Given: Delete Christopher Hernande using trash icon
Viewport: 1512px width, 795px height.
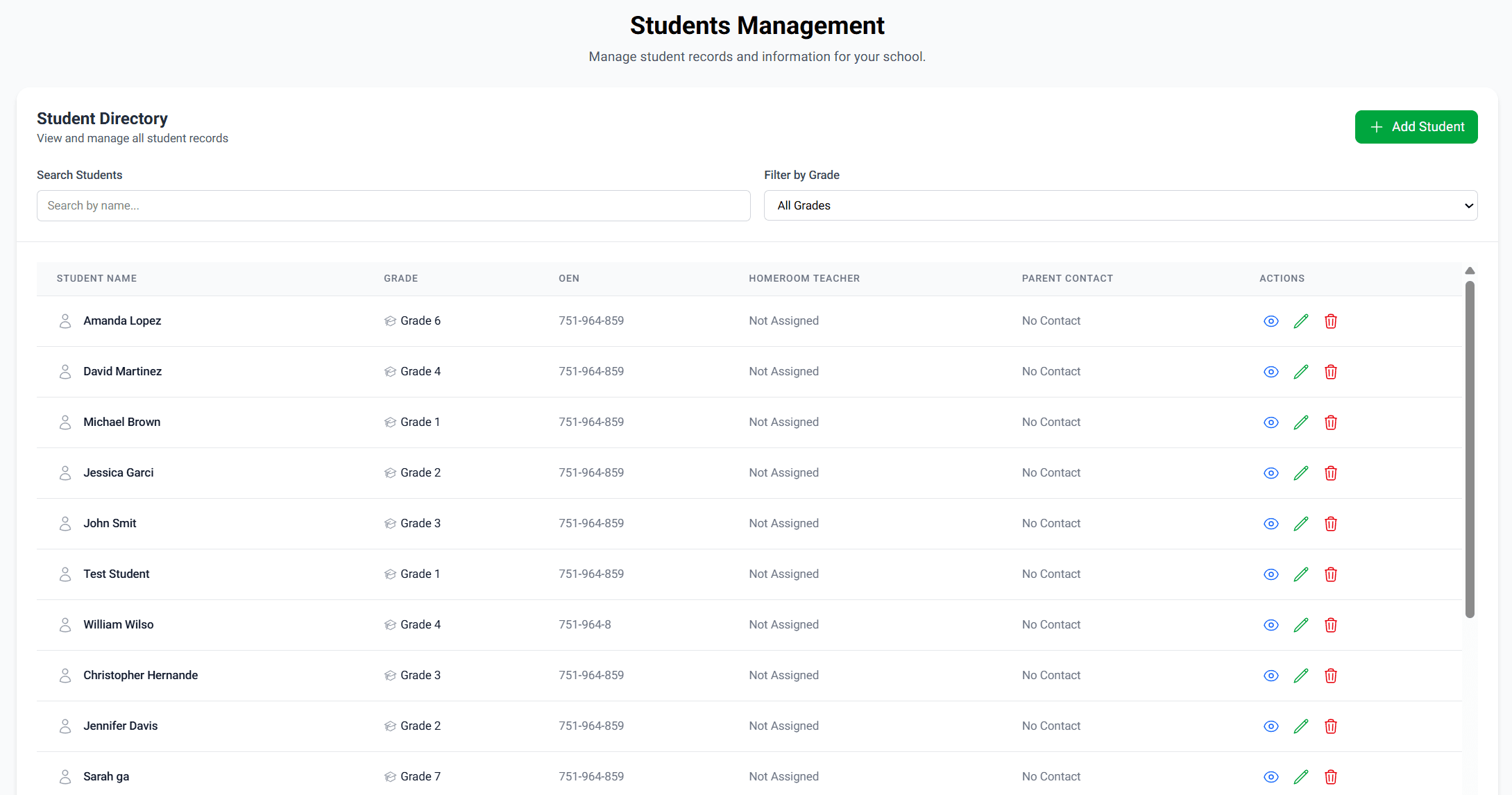Looking at the screenshot, I should pyautogui.click(x=1331, y=676).
